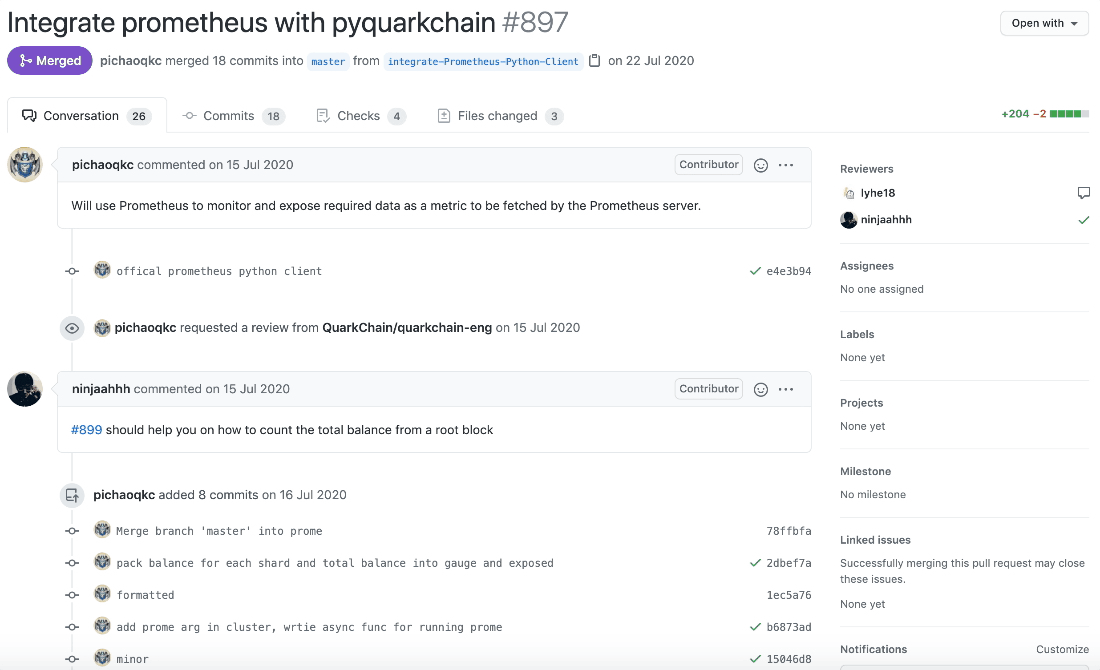Click ninjaahhh avatar beside second comment
This screenshot has height=670, width=1100.
click(25, 389)
